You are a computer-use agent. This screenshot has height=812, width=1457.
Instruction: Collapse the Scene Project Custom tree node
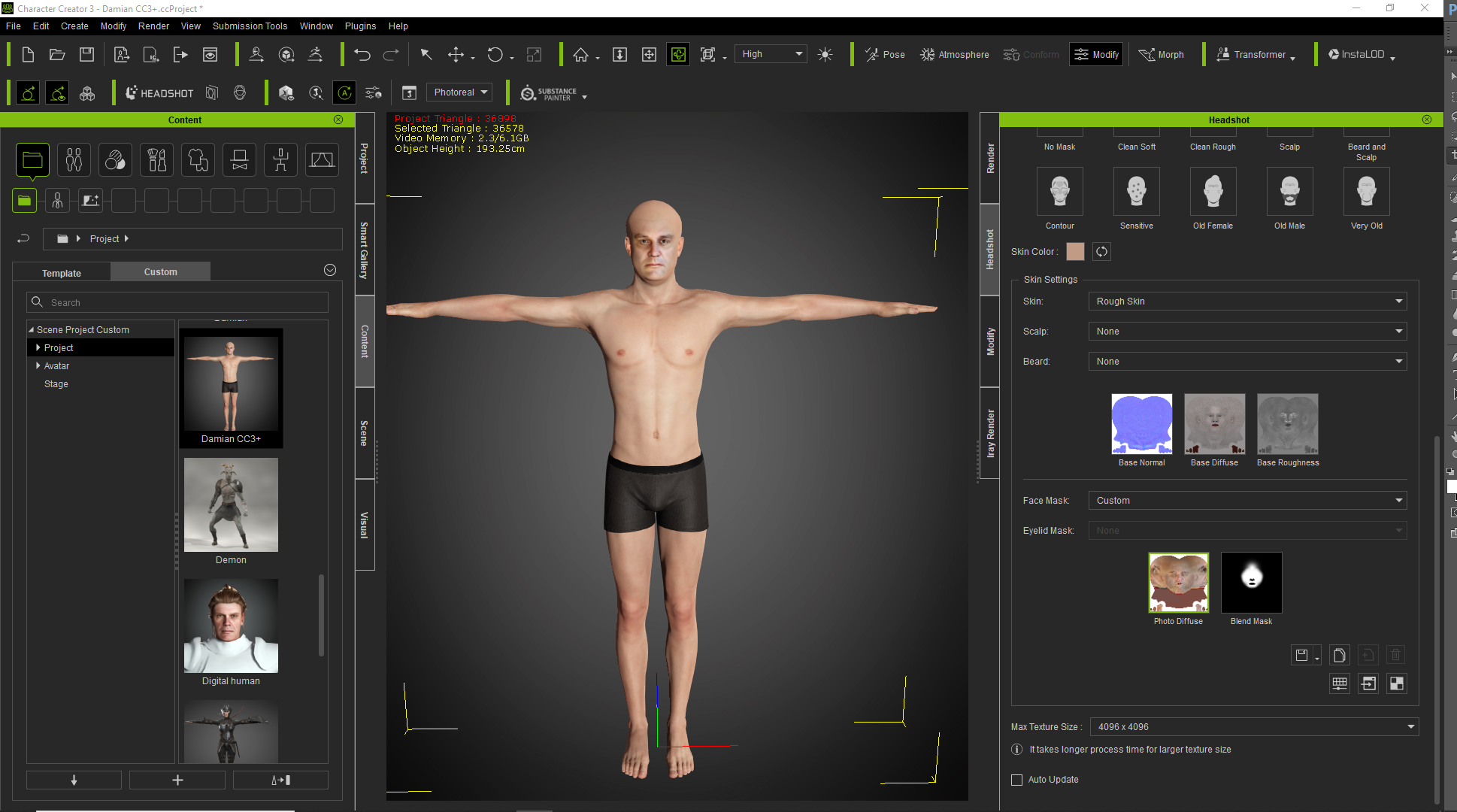(31, 329)
